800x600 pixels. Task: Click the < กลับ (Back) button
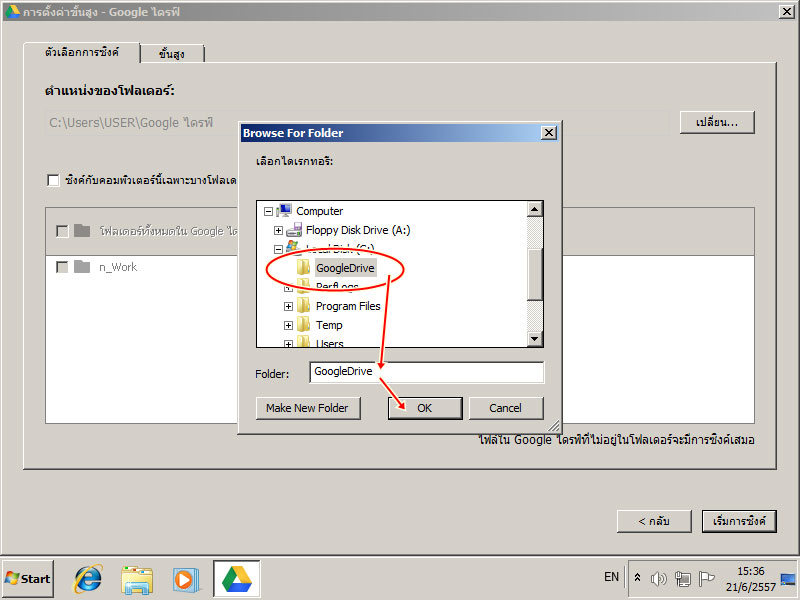(x=654, y=521)
